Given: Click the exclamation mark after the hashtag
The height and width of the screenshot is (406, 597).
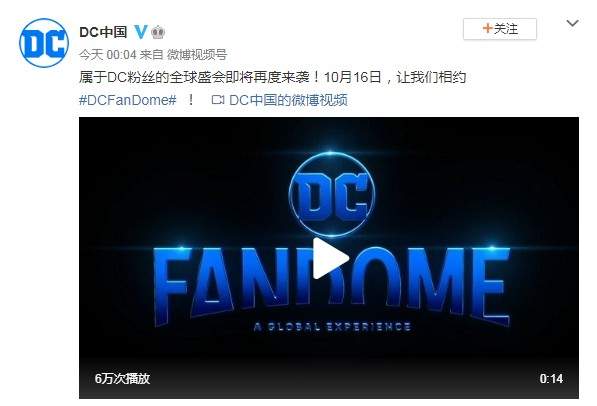Looking at the screenshot, I should (191, 100).
